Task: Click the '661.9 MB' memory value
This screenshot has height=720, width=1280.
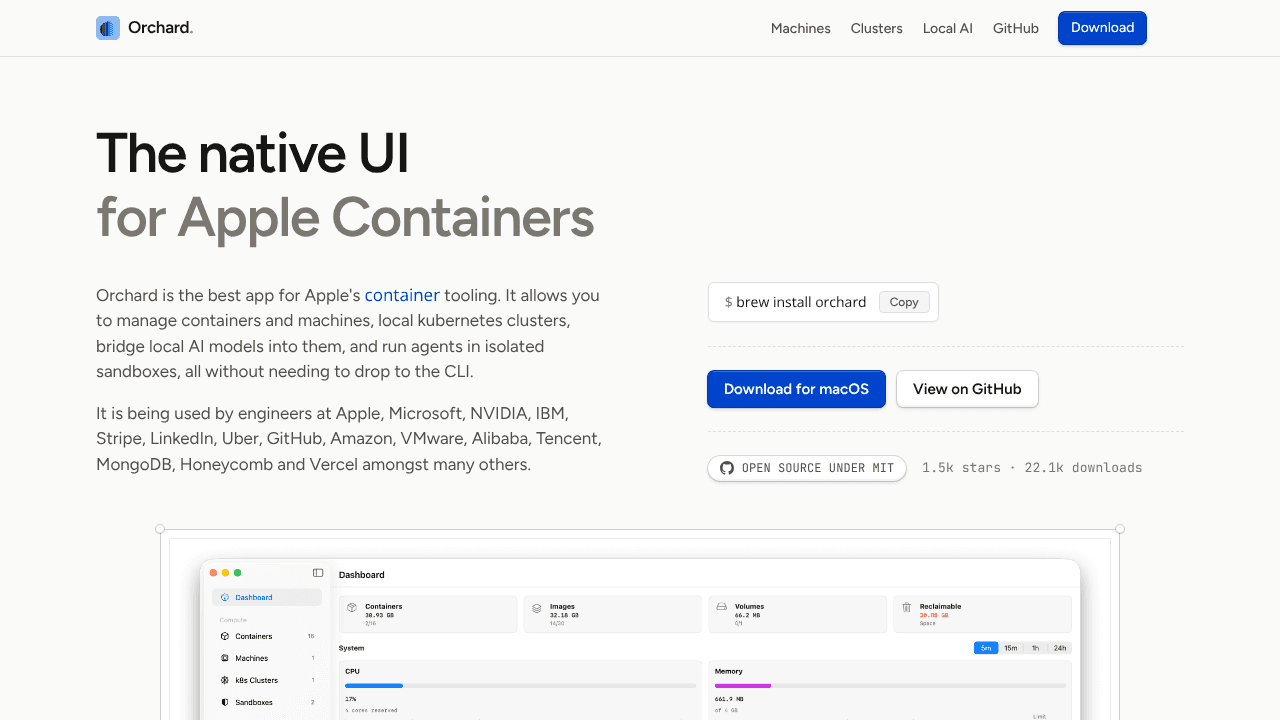Action: 729,699
